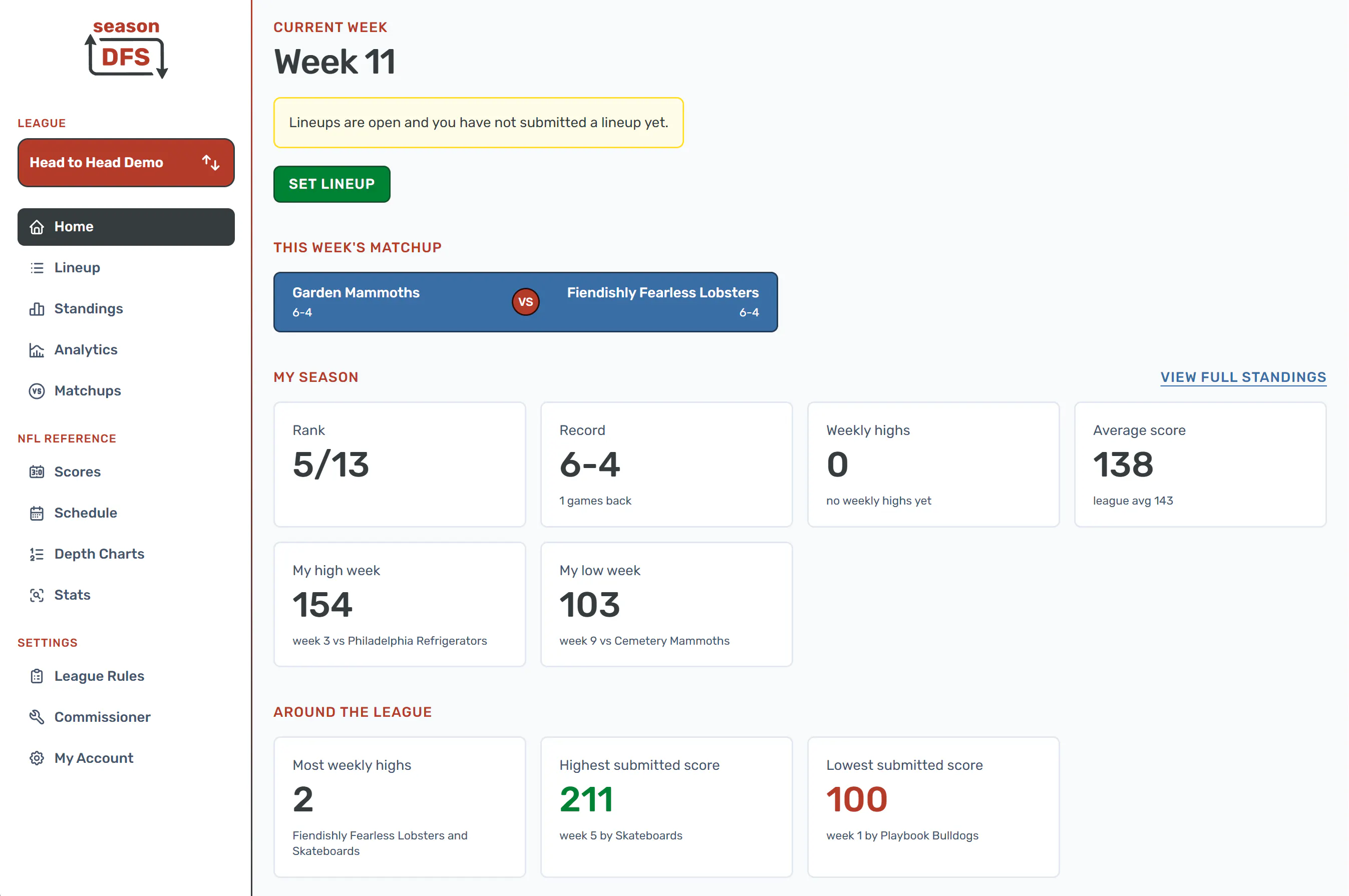This screenshot has width=1349, height=896.
Task: Click Garden Mammoths team name
Action: pos(356,292)
